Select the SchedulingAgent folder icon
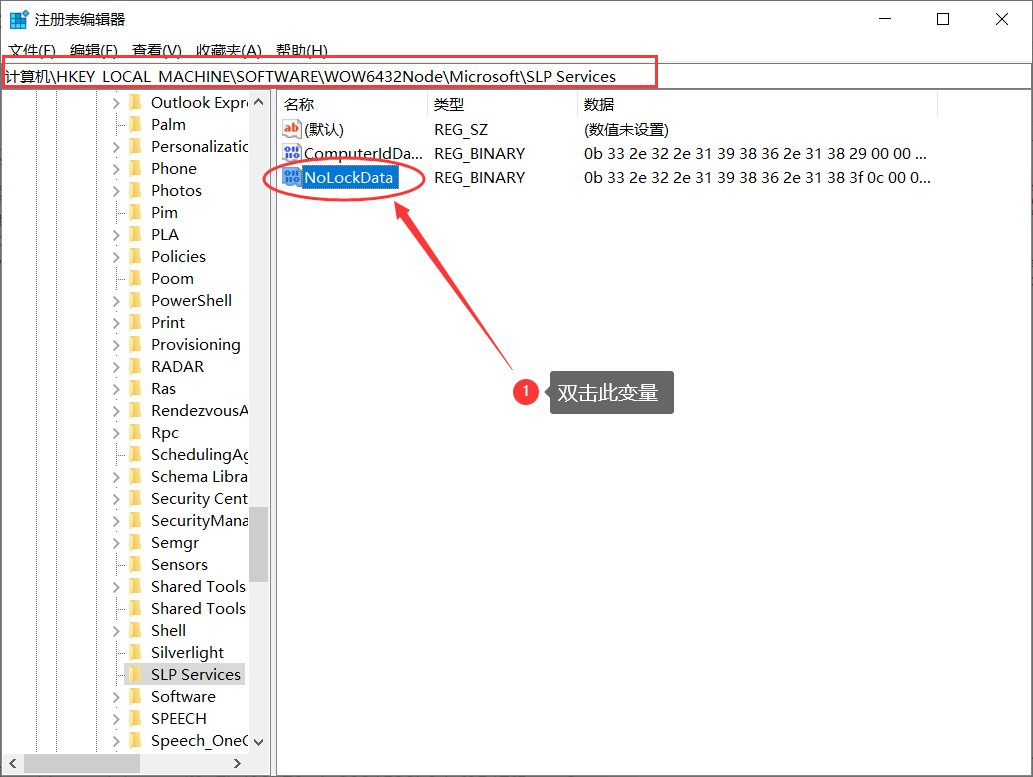The image size is (1033, 777). coord(135,454)
